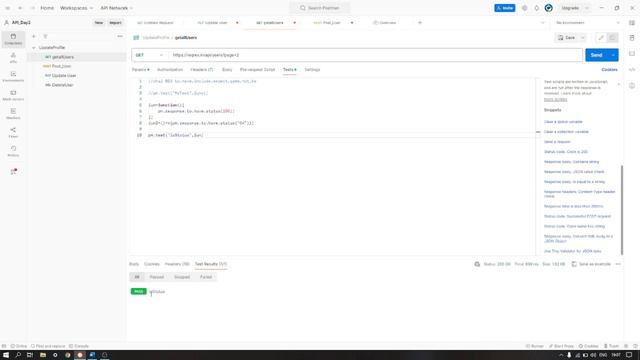Switch to the Authorization request tab
Viewport: 640px width, 360px height.
tap(170, 70)
